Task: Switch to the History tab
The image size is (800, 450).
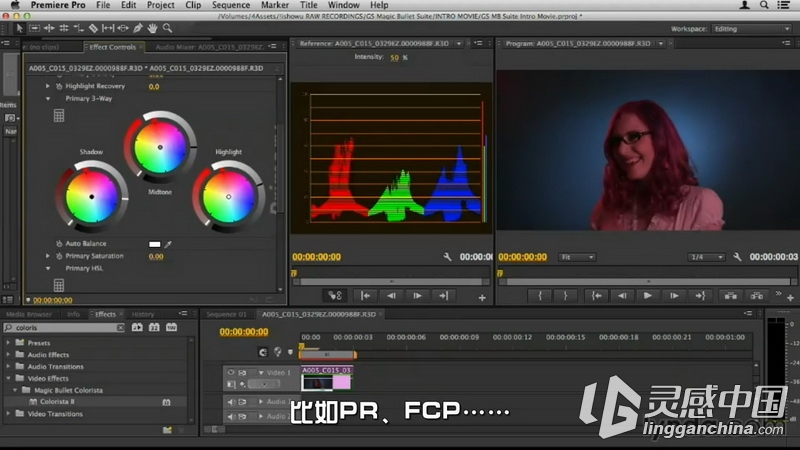Action: pyautogui.click(x=143, y=314)
